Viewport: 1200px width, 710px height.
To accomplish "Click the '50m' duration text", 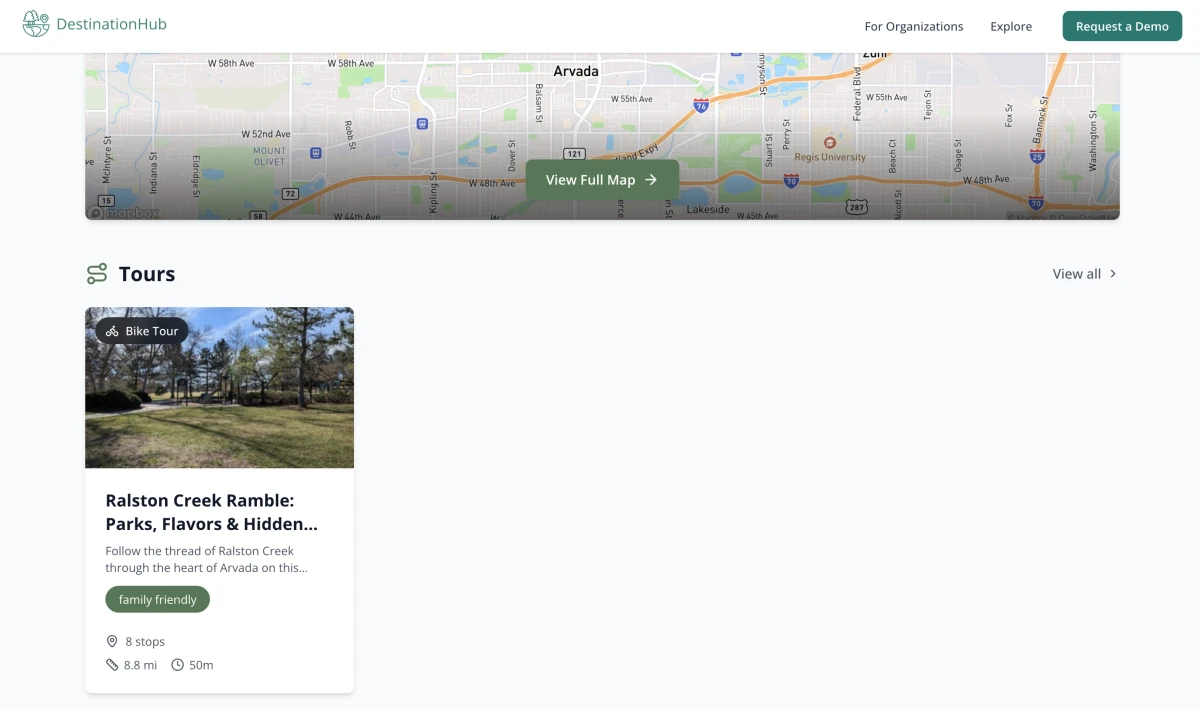I will point(201,665).
